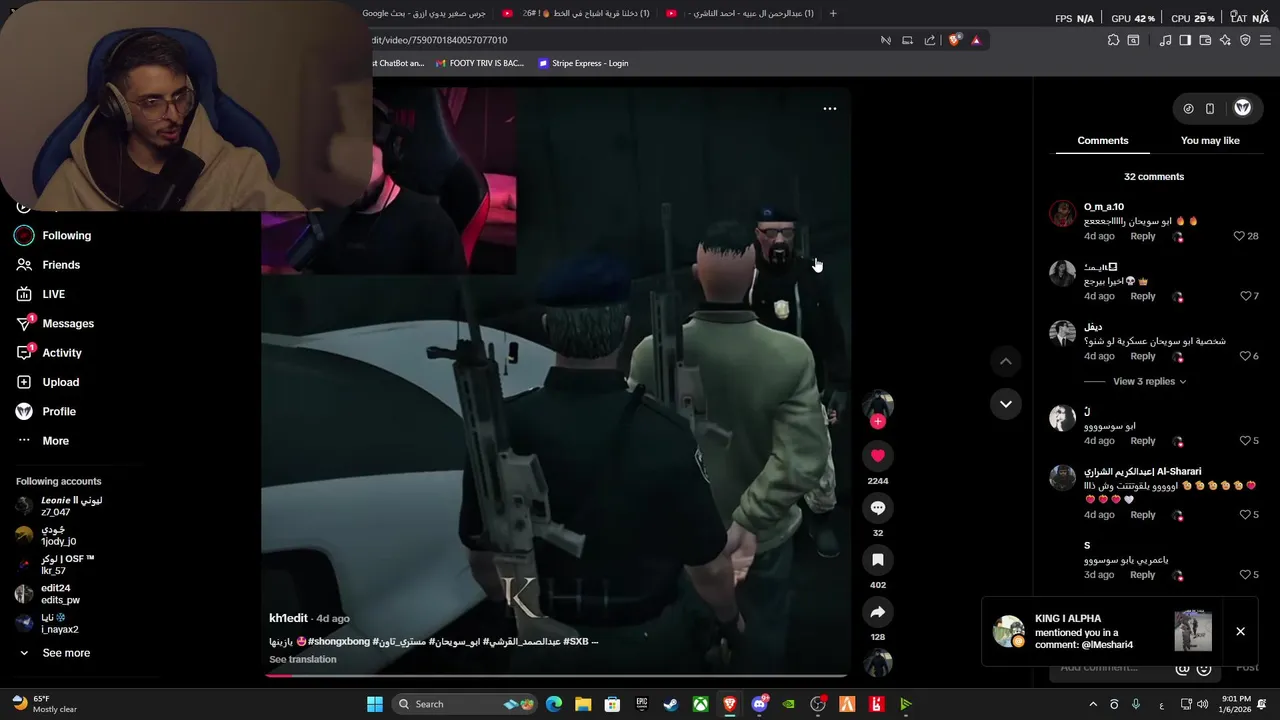Like the comment with 7 likes
1280x720 pixels.
1244,296
